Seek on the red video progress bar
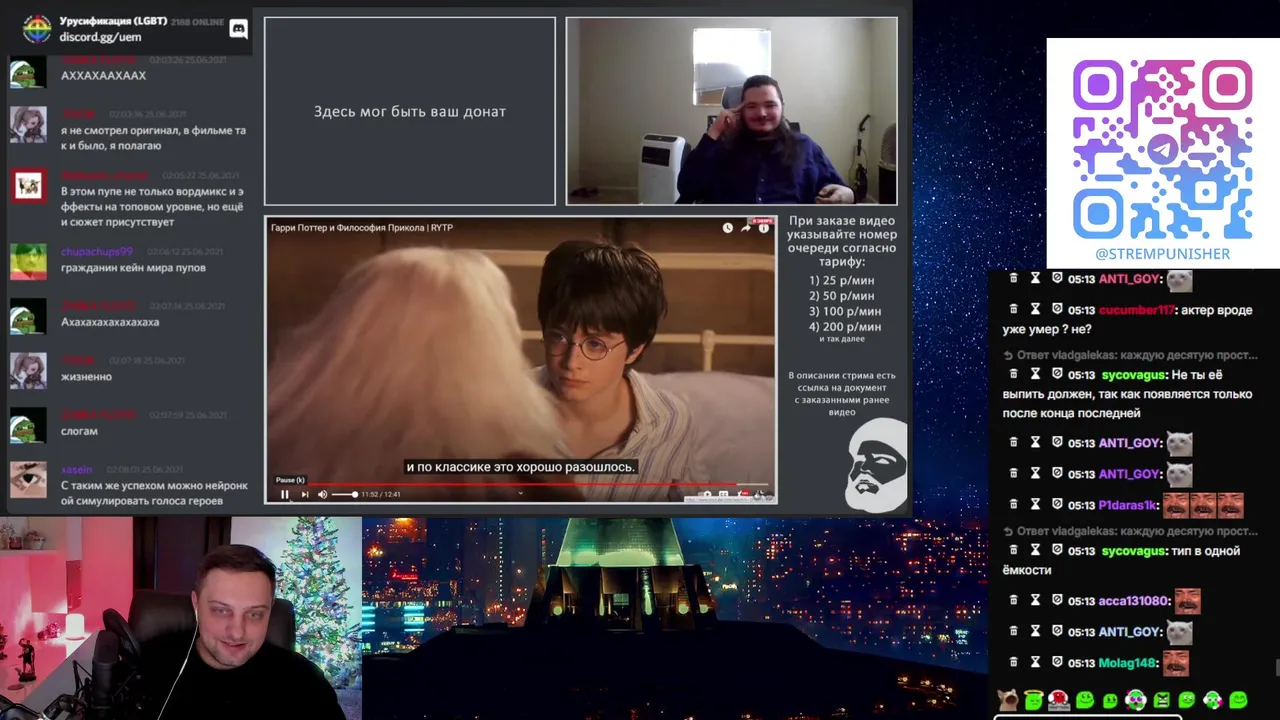1280x720 pixels. (520, 484)
